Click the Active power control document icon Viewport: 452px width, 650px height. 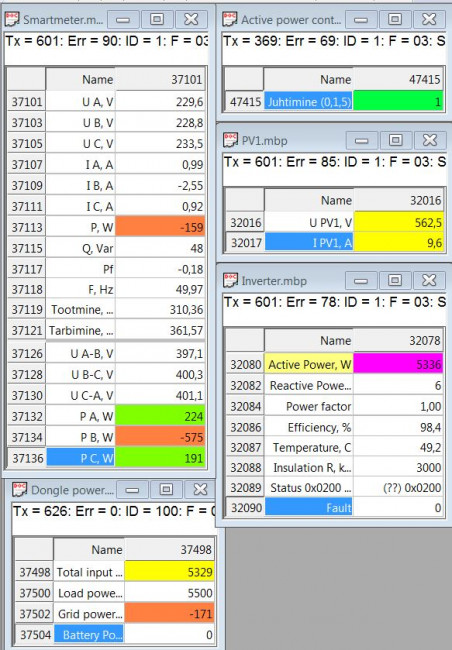click(230, 19)
